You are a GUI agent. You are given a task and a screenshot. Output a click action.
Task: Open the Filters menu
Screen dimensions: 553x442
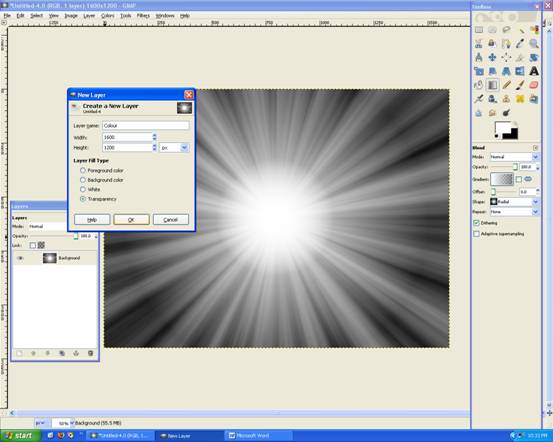[x=143, y=16]
